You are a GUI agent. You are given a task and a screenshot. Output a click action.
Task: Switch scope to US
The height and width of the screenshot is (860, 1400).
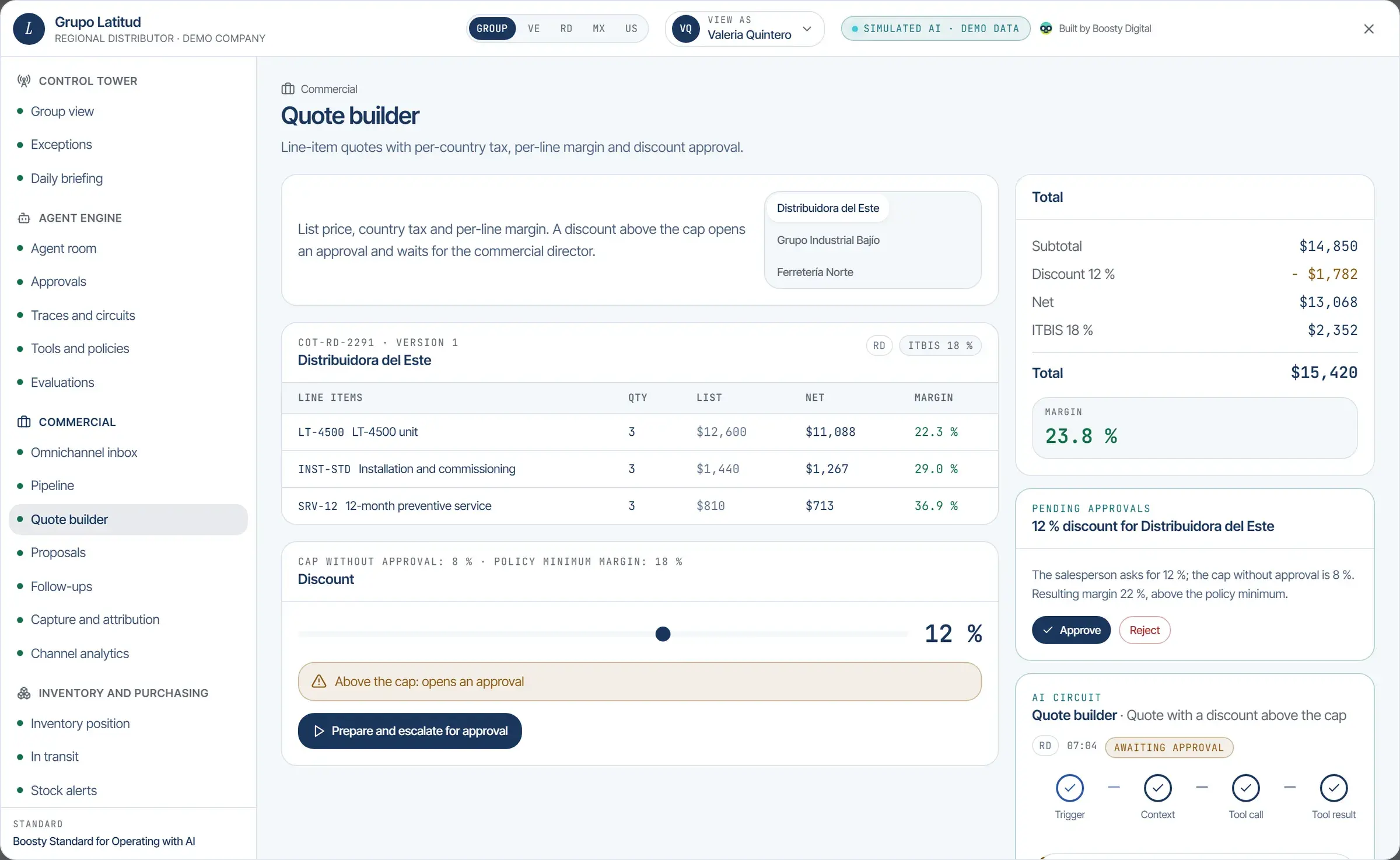click(x=631, y=29)
